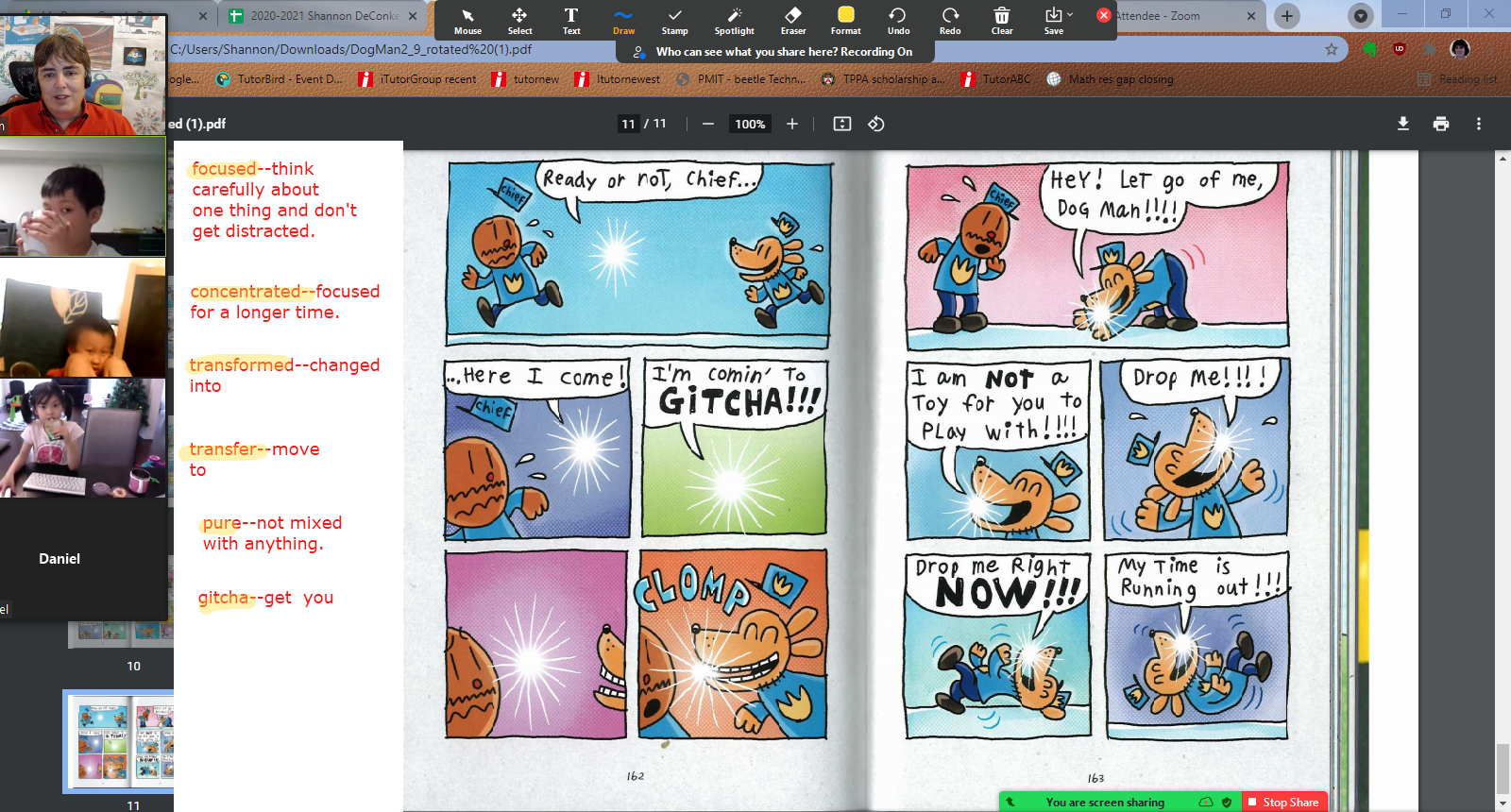Click page number 162 text
The height and width of the screenshot is (812, 1511).
pos(636,776)
